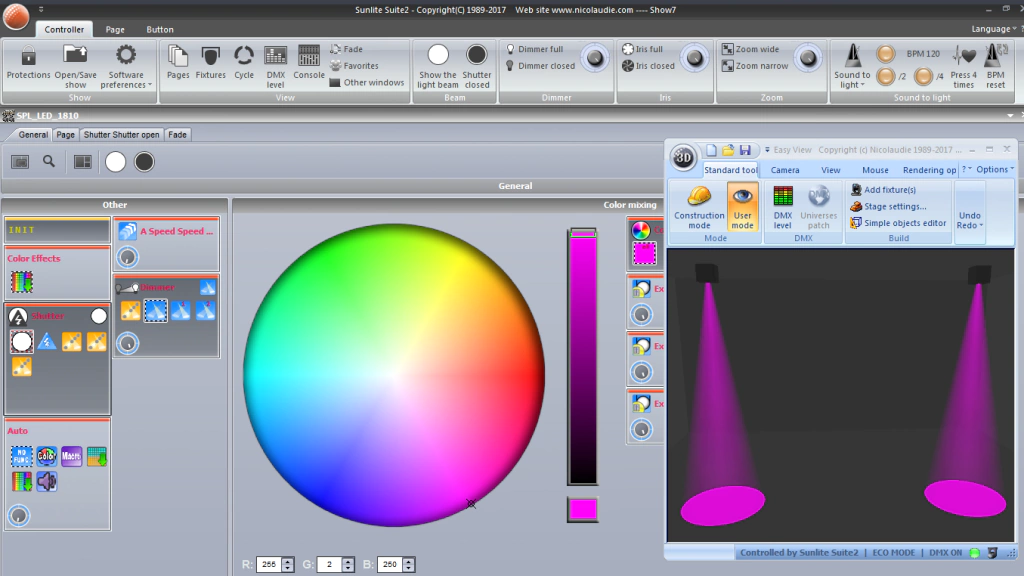1024x576 pixels.
Task: Open Undo Redo dropdown
Action: pos(969,219)
